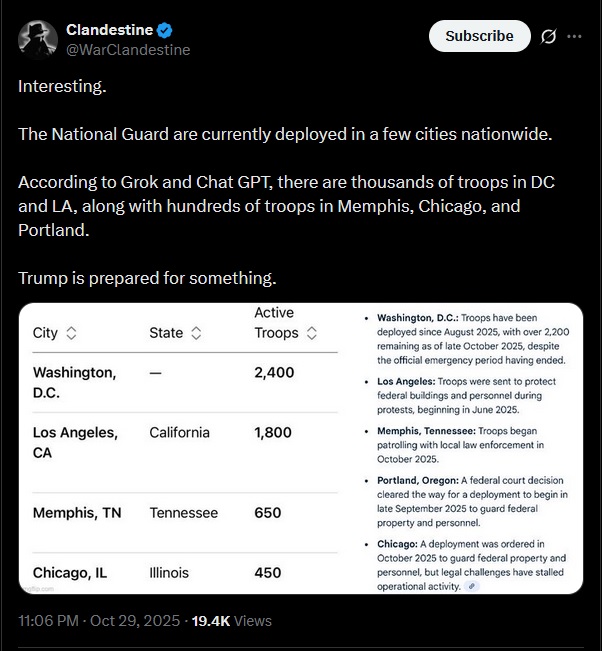Click the 19.4K Views count
Image resolution: width=602 pixels, height=651 pixels.
pos(233,621)
